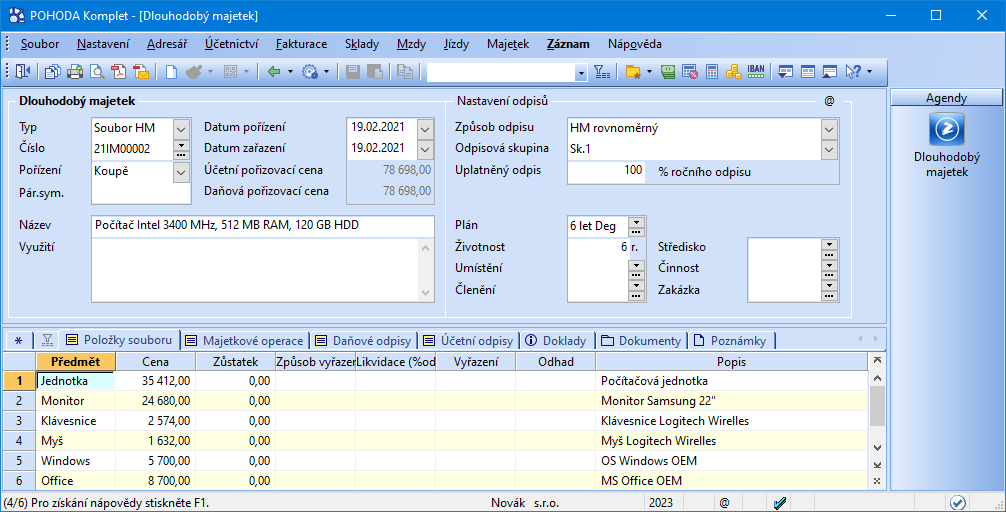1006x512 pixels.
Task: Click the green banknotes icon
Action: click(668, 72)
